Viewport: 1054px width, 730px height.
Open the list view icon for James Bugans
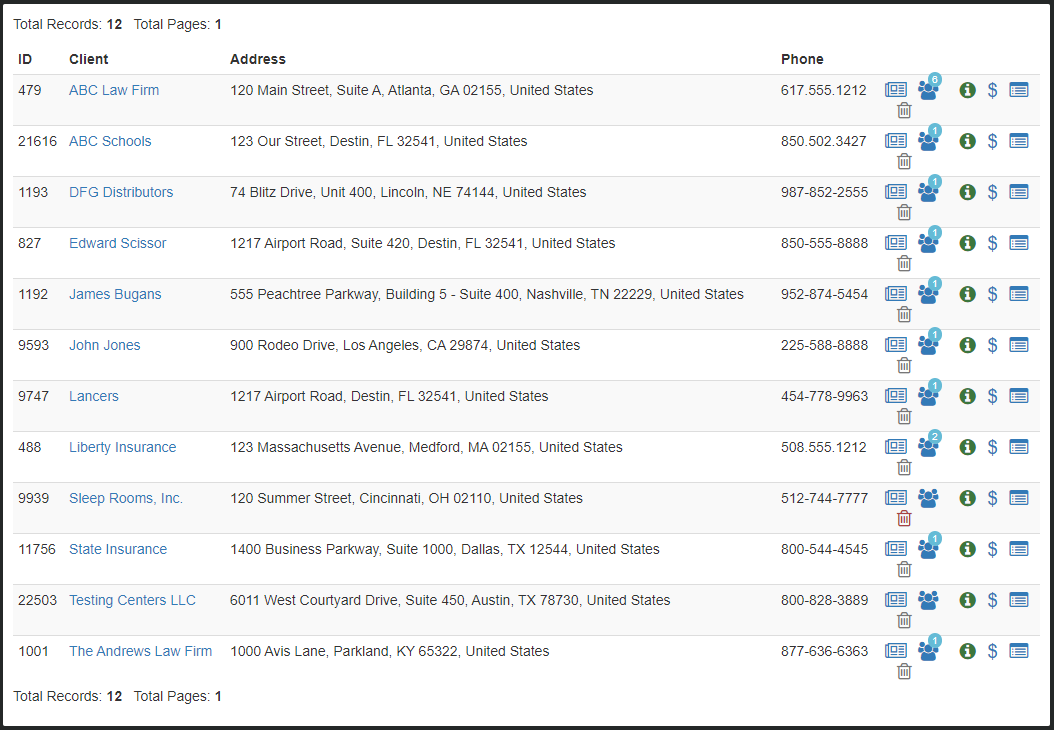[x=1019, y=294]
